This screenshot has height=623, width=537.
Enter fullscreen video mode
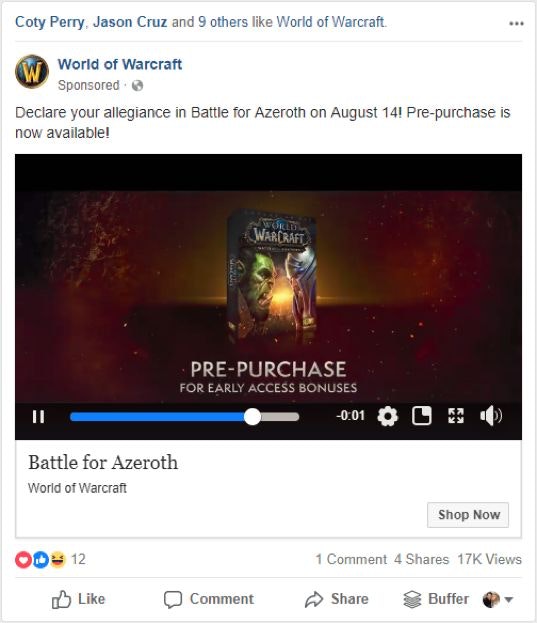[456, 416]
